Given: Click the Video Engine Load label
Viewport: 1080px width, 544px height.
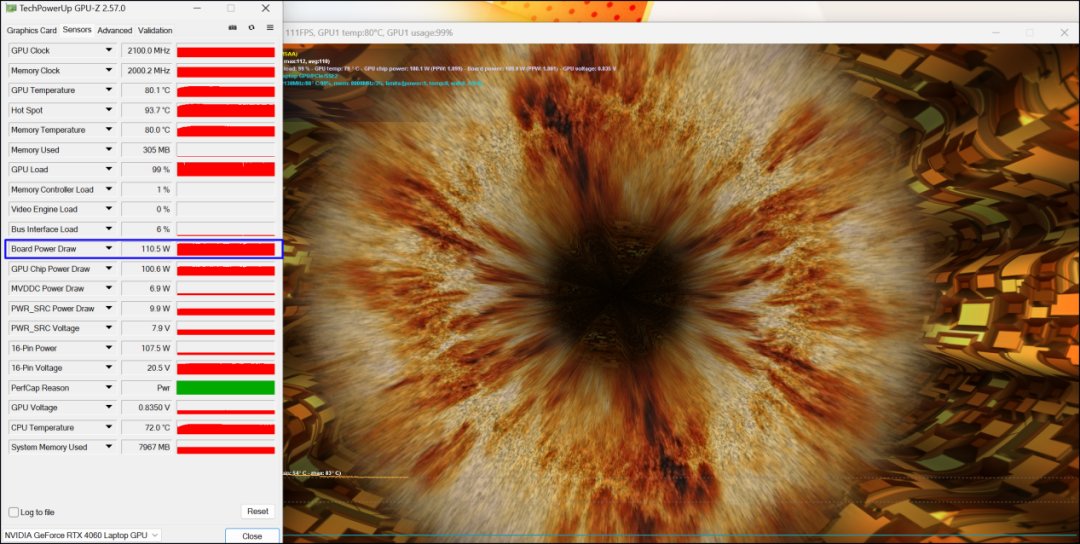Looking at the screenshot, I should 44,209.
